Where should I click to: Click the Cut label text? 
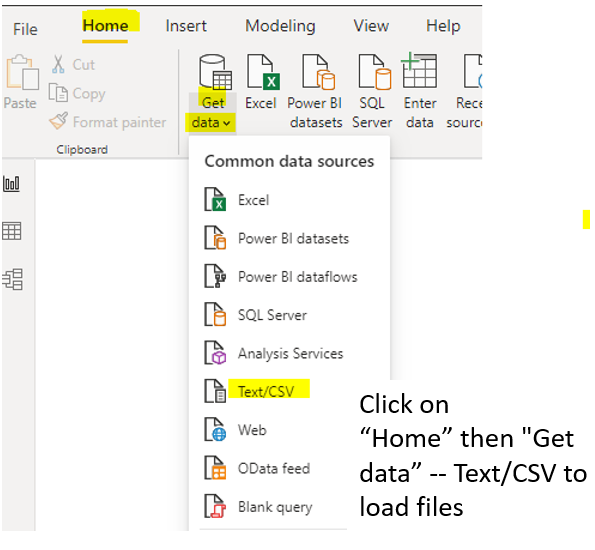coord(83,65)
